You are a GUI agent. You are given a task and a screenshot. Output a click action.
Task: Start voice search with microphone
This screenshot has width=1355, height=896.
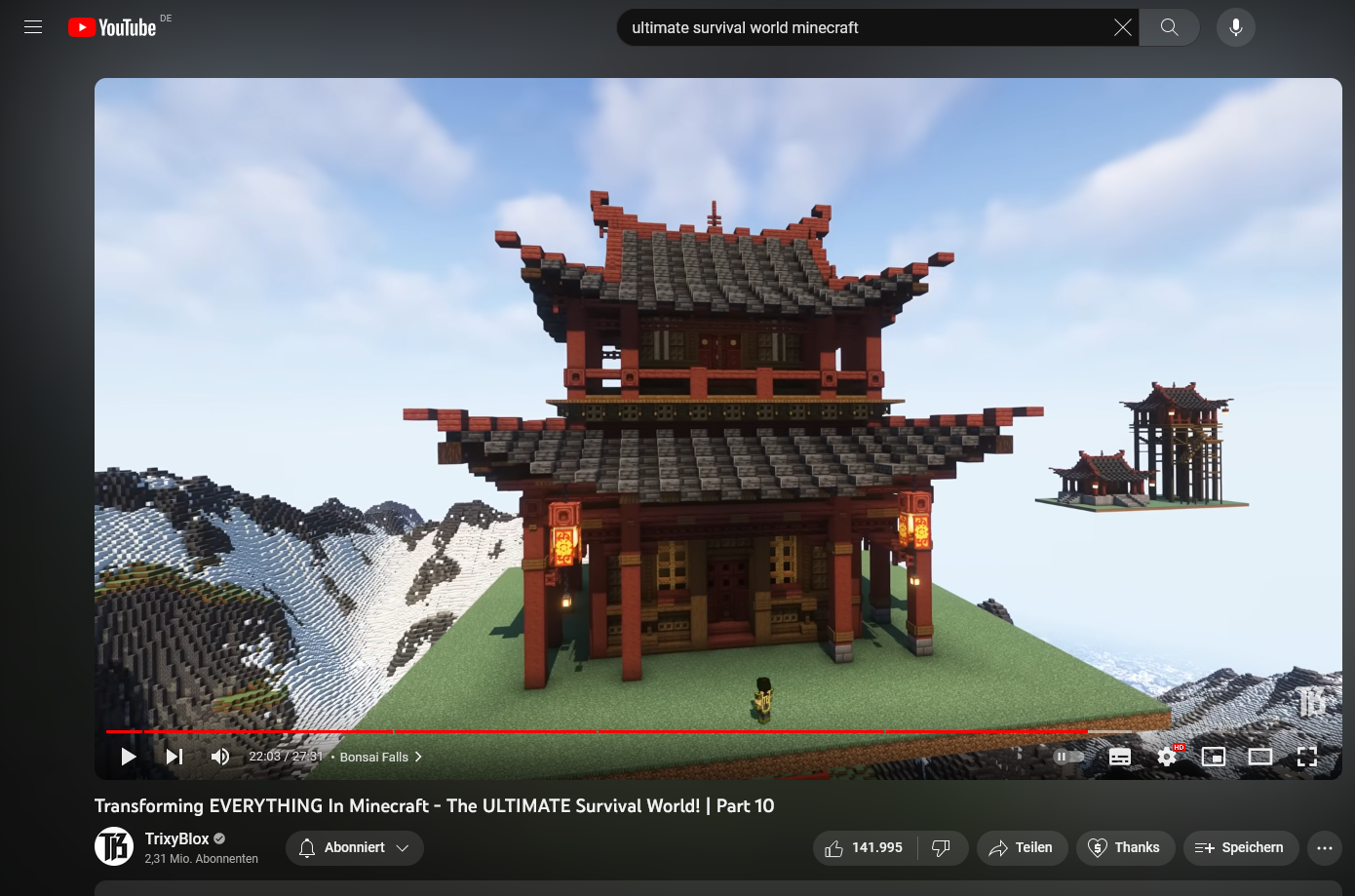(x=1235, y=27)
